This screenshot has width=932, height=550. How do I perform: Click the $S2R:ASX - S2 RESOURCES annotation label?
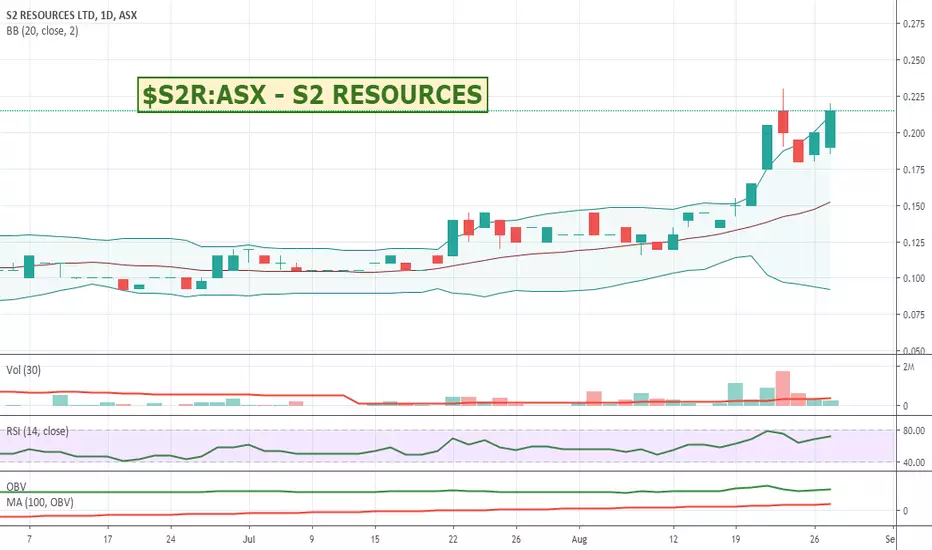(x=312, y=95)
